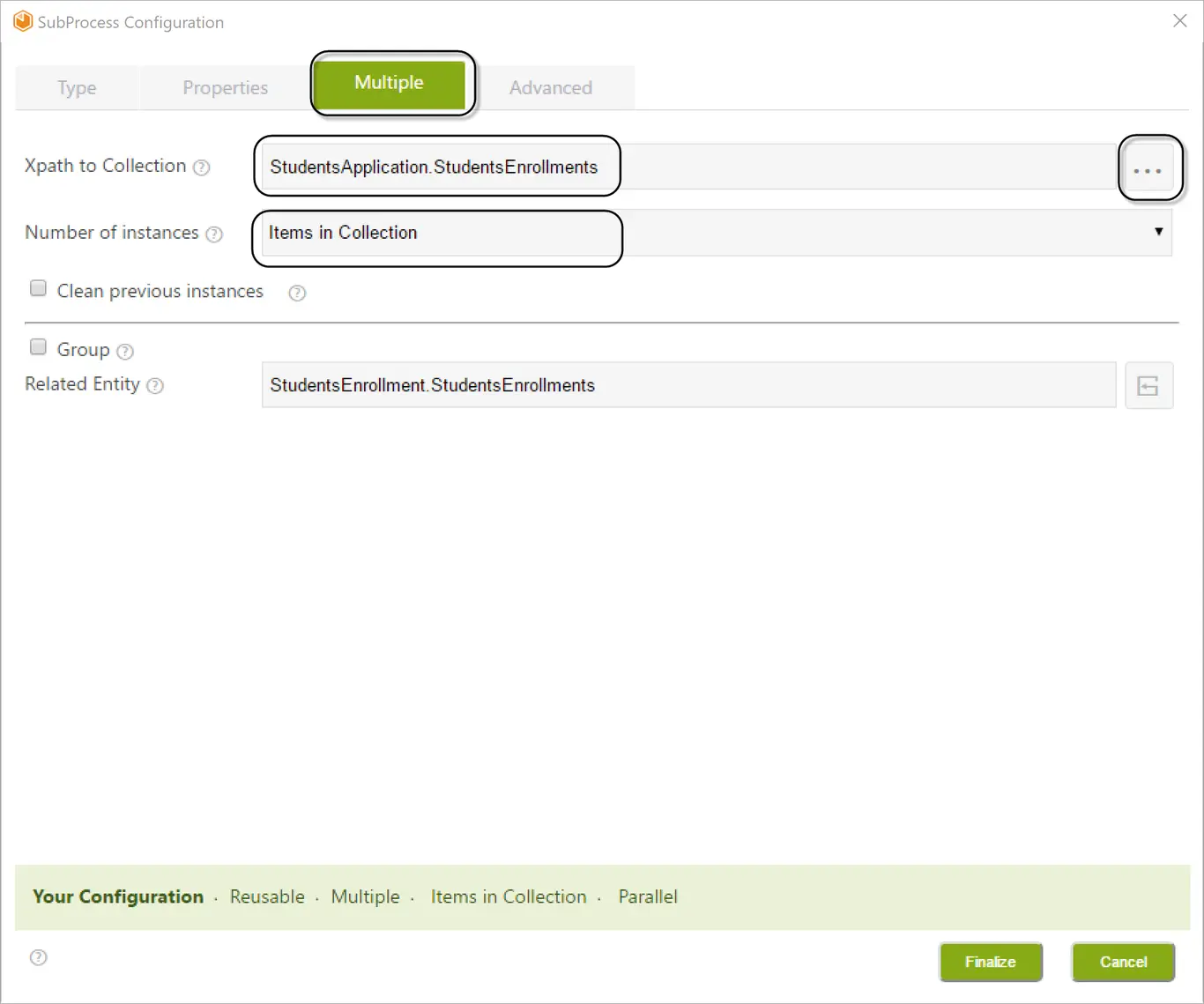Switch to the Properties tab

pyautogui.click(x=226, y=87)
